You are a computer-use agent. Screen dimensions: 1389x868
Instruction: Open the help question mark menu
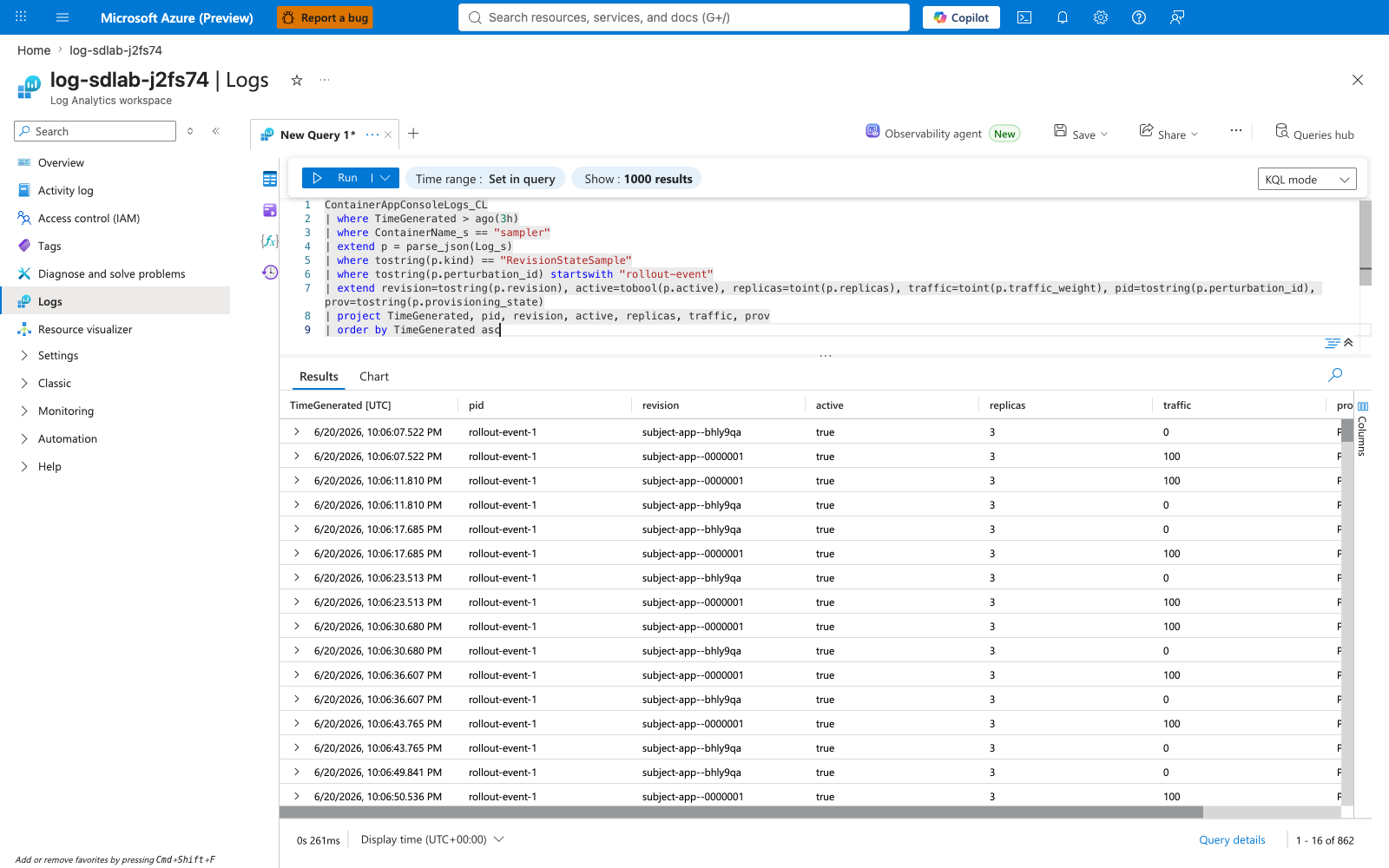(x=1139, y=17)
